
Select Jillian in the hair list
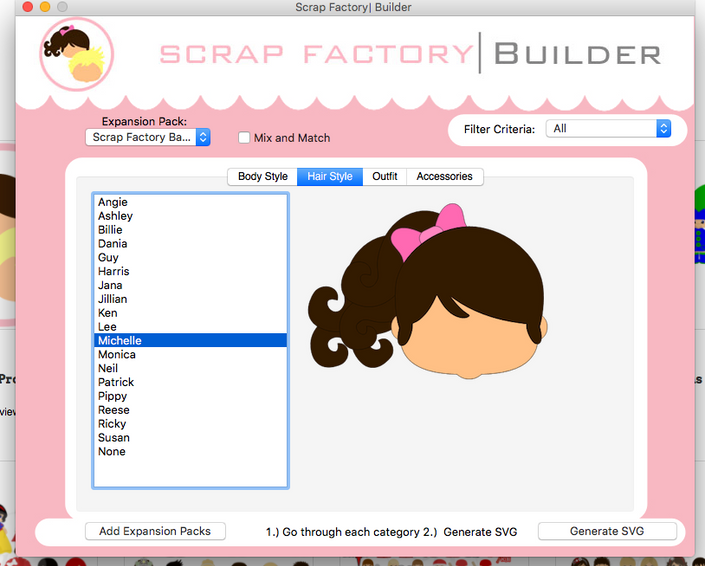coord(190,299)
